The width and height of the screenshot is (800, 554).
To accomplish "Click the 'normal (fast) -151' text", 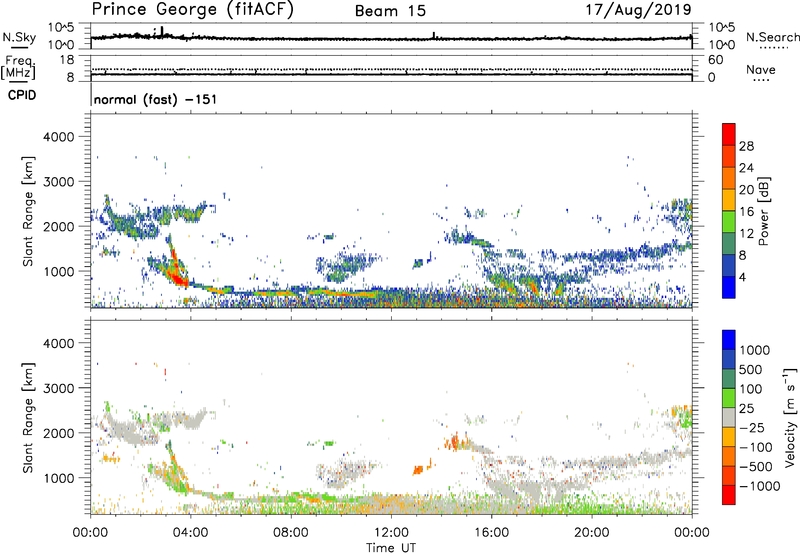I will [155, 99].
